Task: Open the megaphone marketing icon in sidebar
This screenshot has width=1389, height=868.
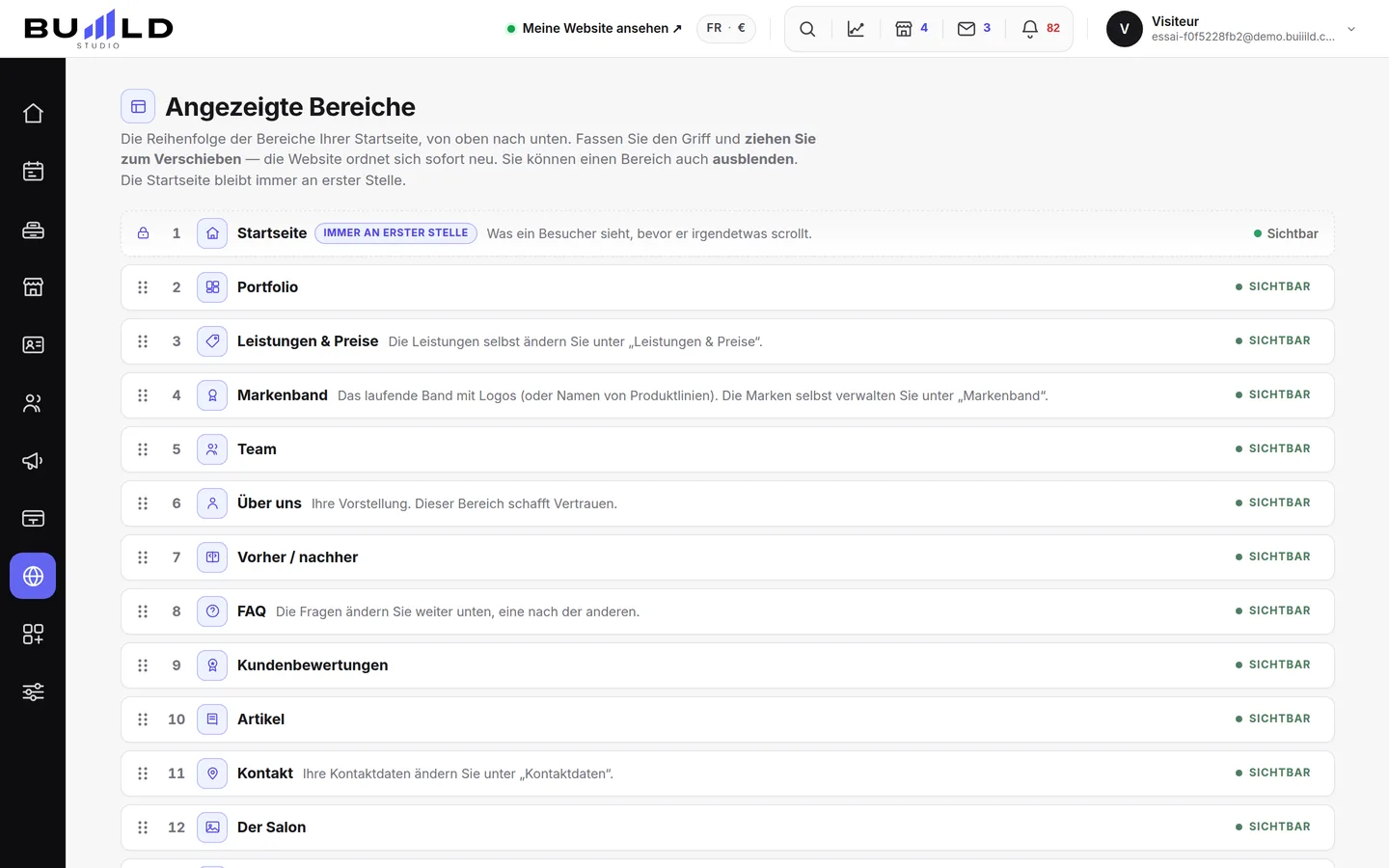Action: [x=33, y=460]
